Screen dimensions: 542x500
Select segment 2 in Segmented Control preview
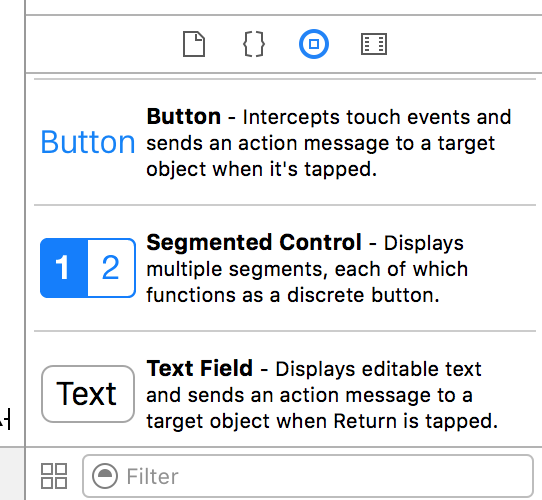(x=111, y=268)
